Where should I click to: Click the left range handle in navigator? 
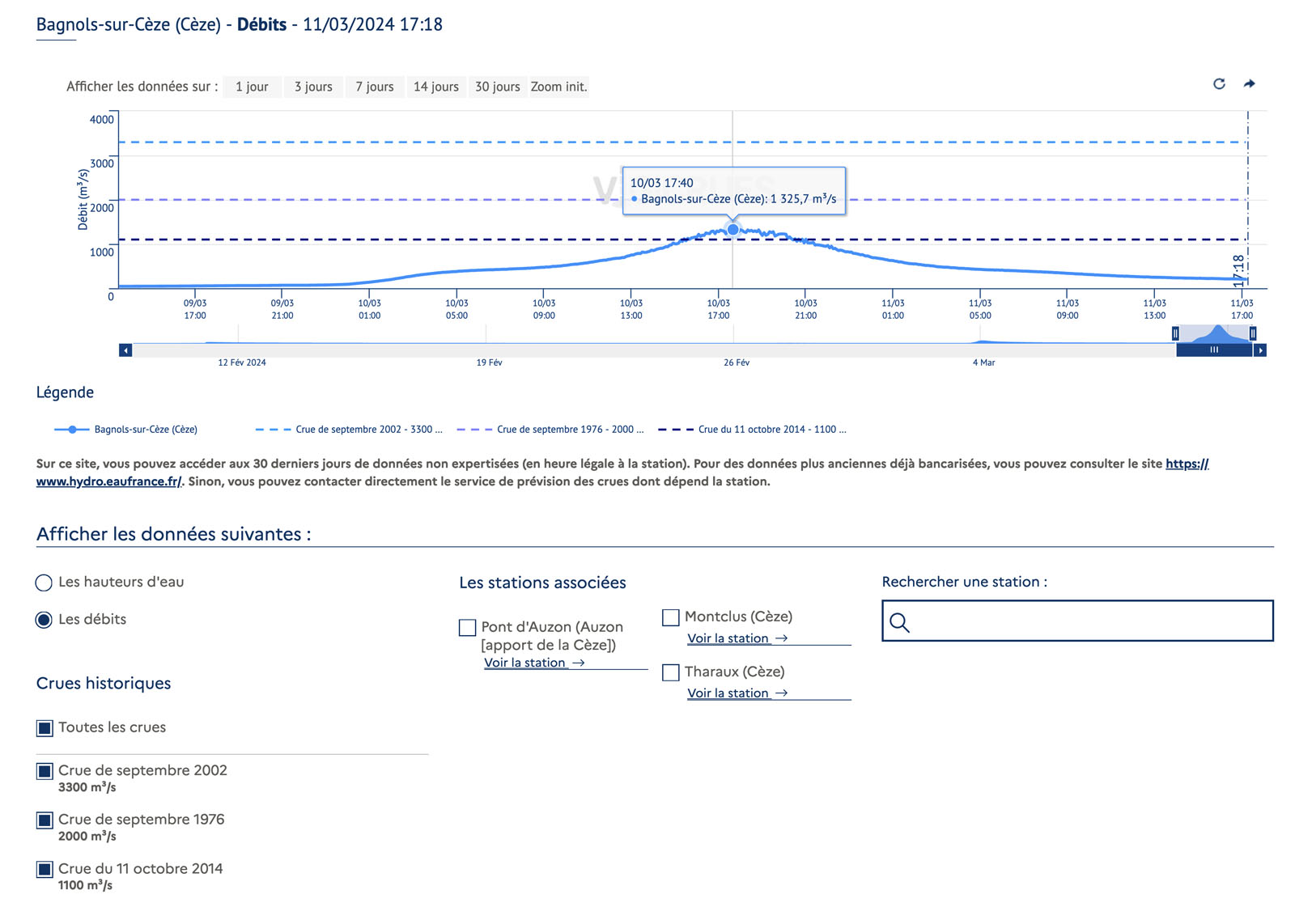[x=1175, y=333]
